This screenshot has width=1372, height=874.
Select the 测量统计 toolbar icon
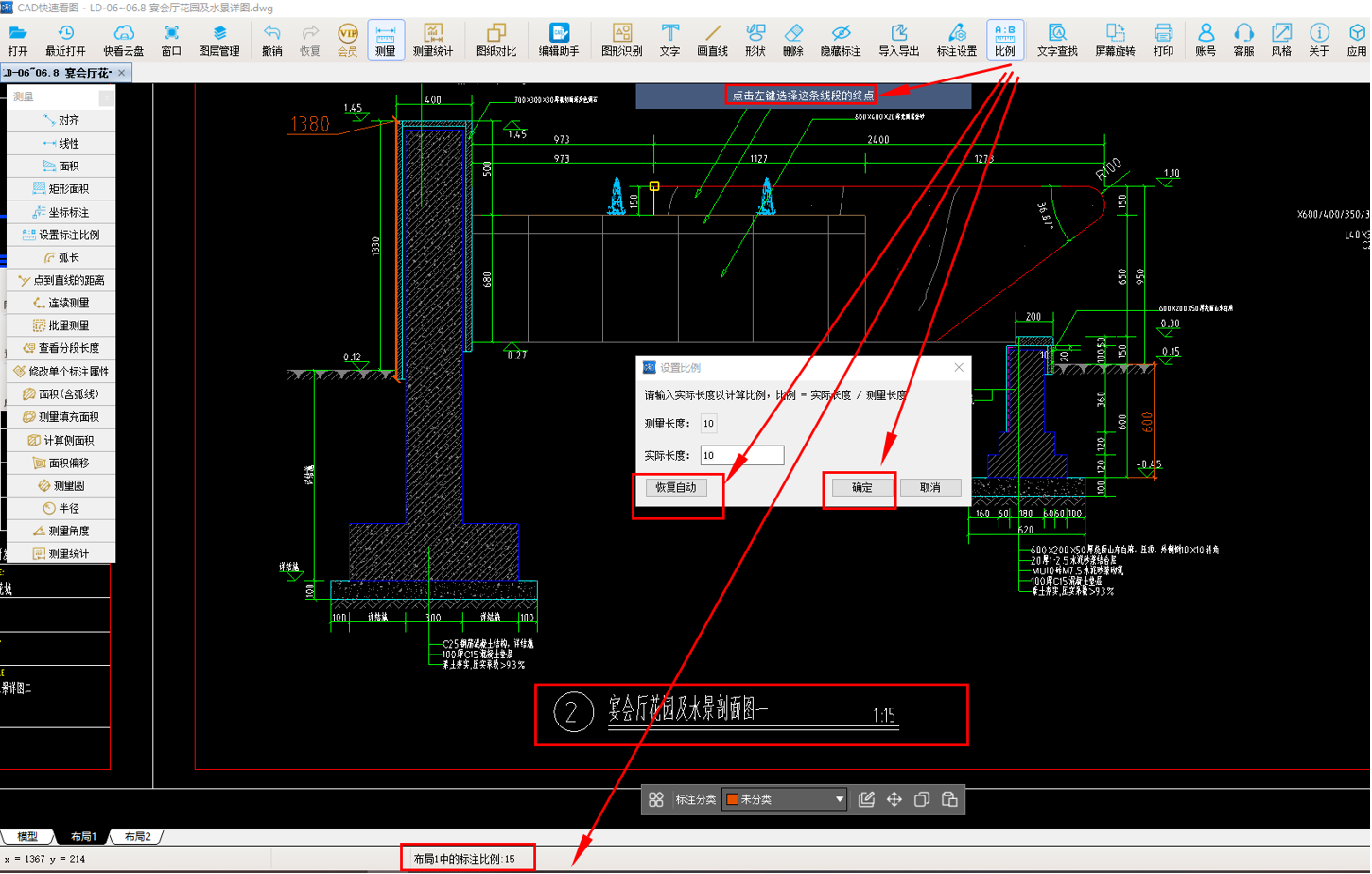[433, 41]
